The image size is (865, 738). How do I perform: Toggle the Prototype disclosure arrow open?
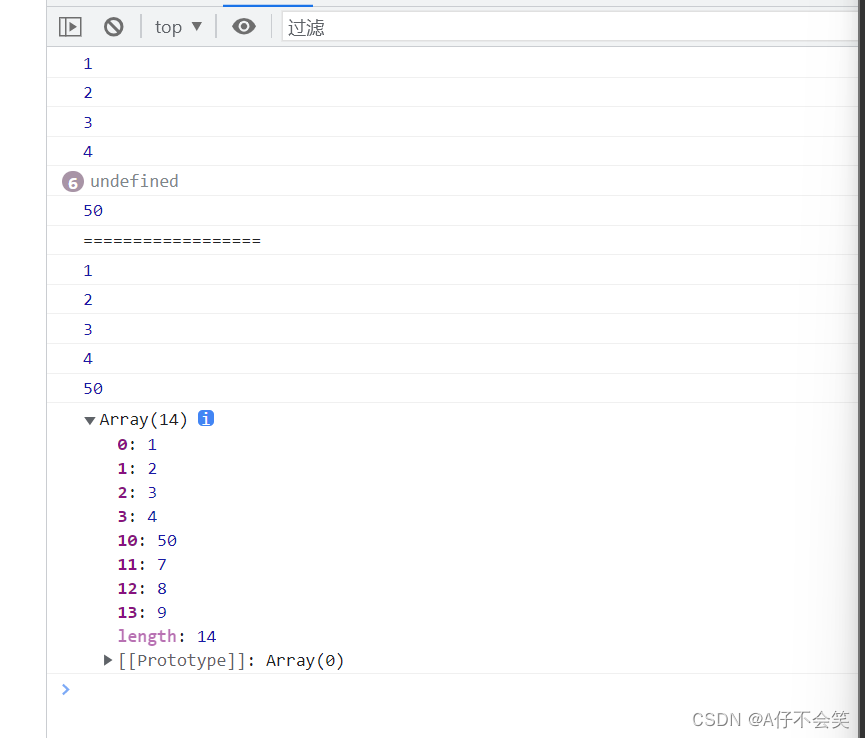click(107, 660)
